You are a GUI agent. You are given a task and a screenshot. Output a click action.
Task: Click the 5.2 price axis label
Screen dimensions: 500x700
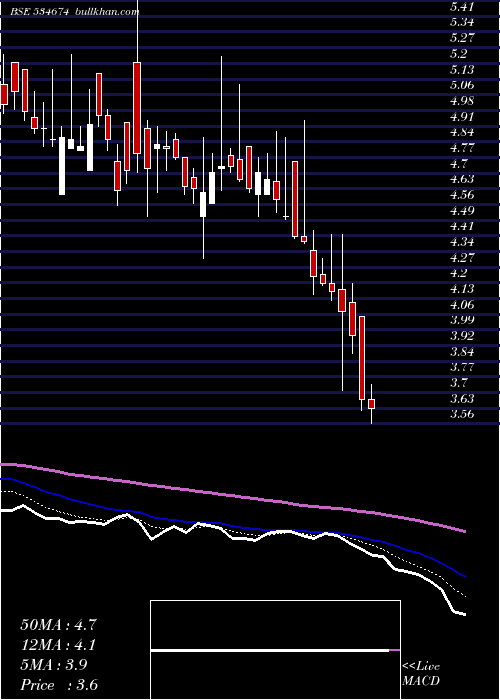pos(459,54)
